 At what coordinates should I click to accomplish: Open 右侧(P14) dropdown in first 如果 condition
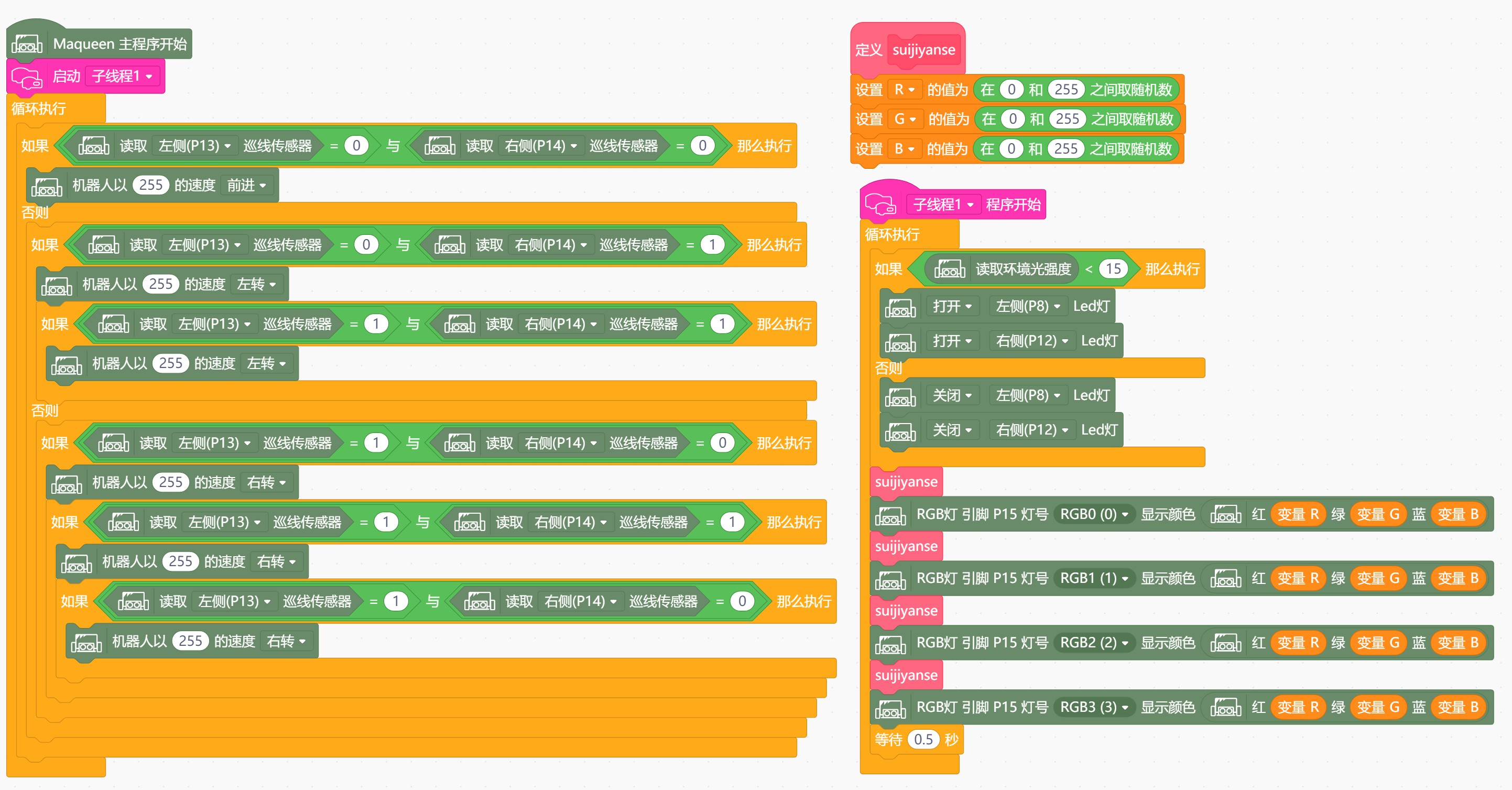coord(541,146)
